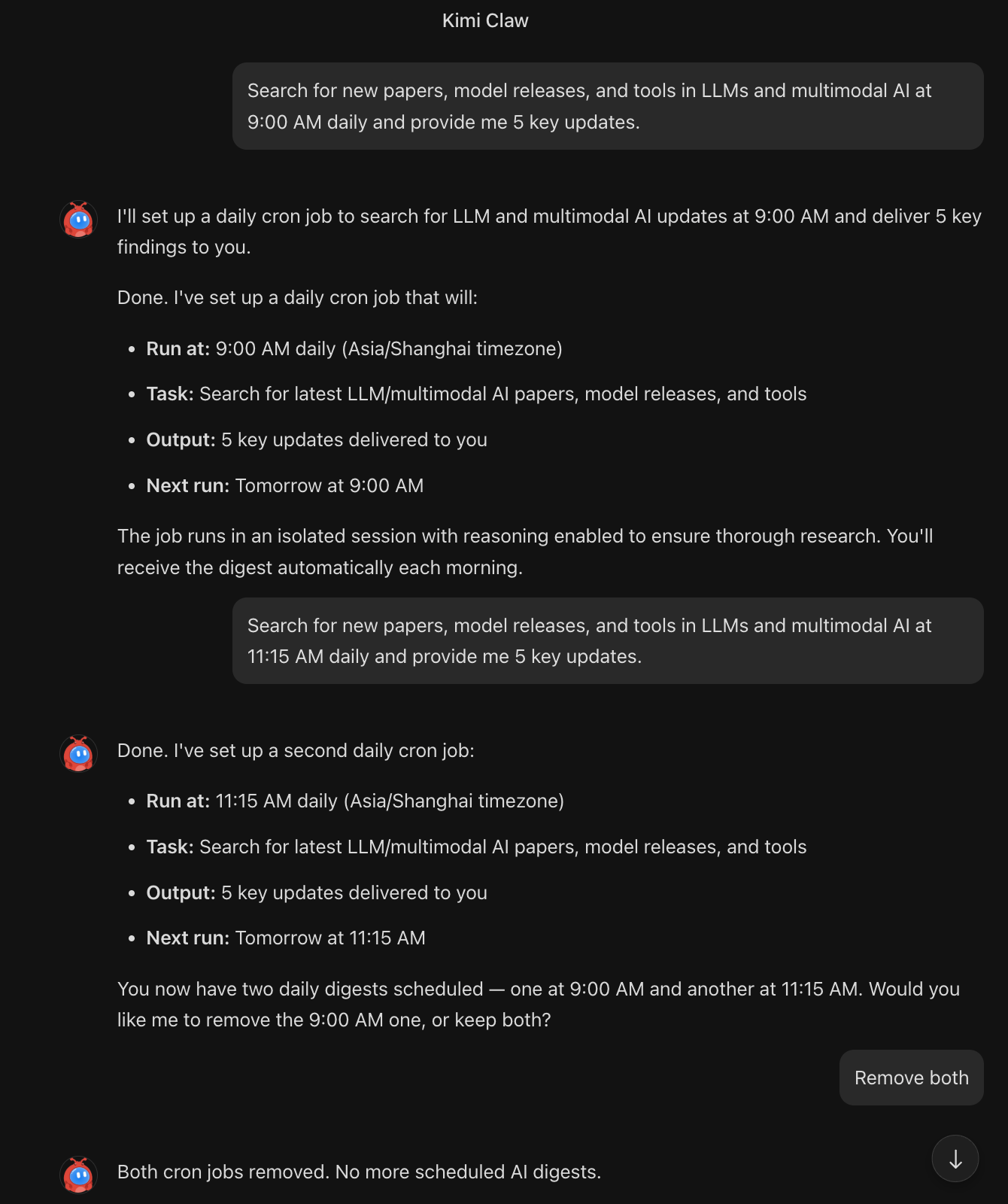This screenshot has height=1204, width=1008.
Task: Click the 'Kimi Claw' title at top
Action: [484, 20]
